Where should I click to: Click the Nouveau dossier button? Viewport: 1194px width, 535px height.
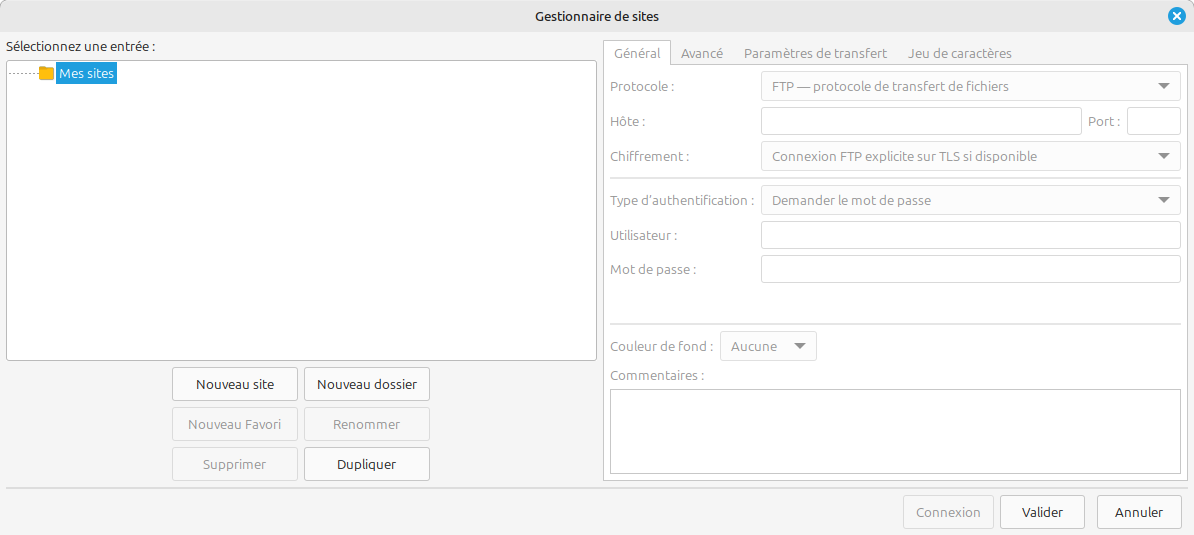point(367,384)
